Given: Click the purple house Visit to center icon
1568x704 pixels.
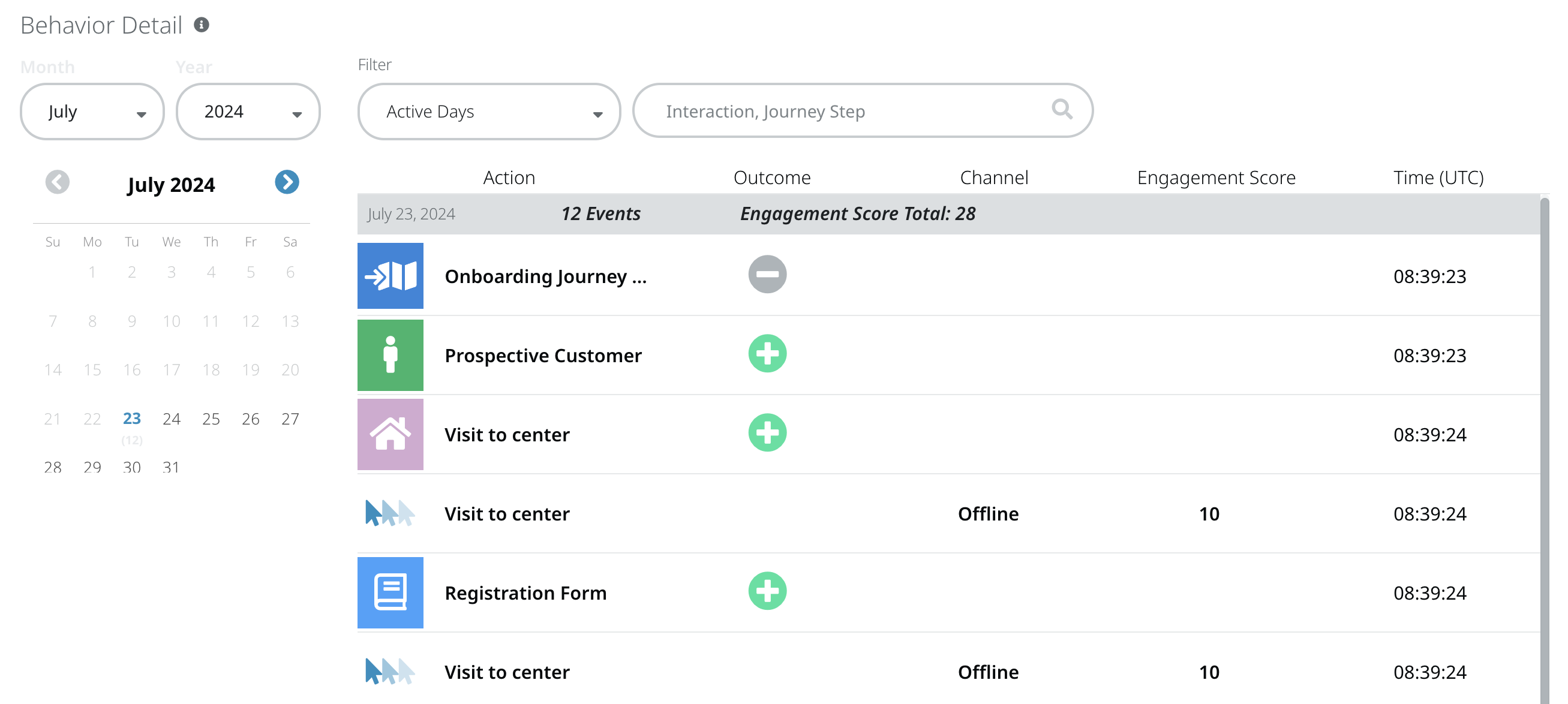Looking at the screenshot, I should [x=390, y=434].
